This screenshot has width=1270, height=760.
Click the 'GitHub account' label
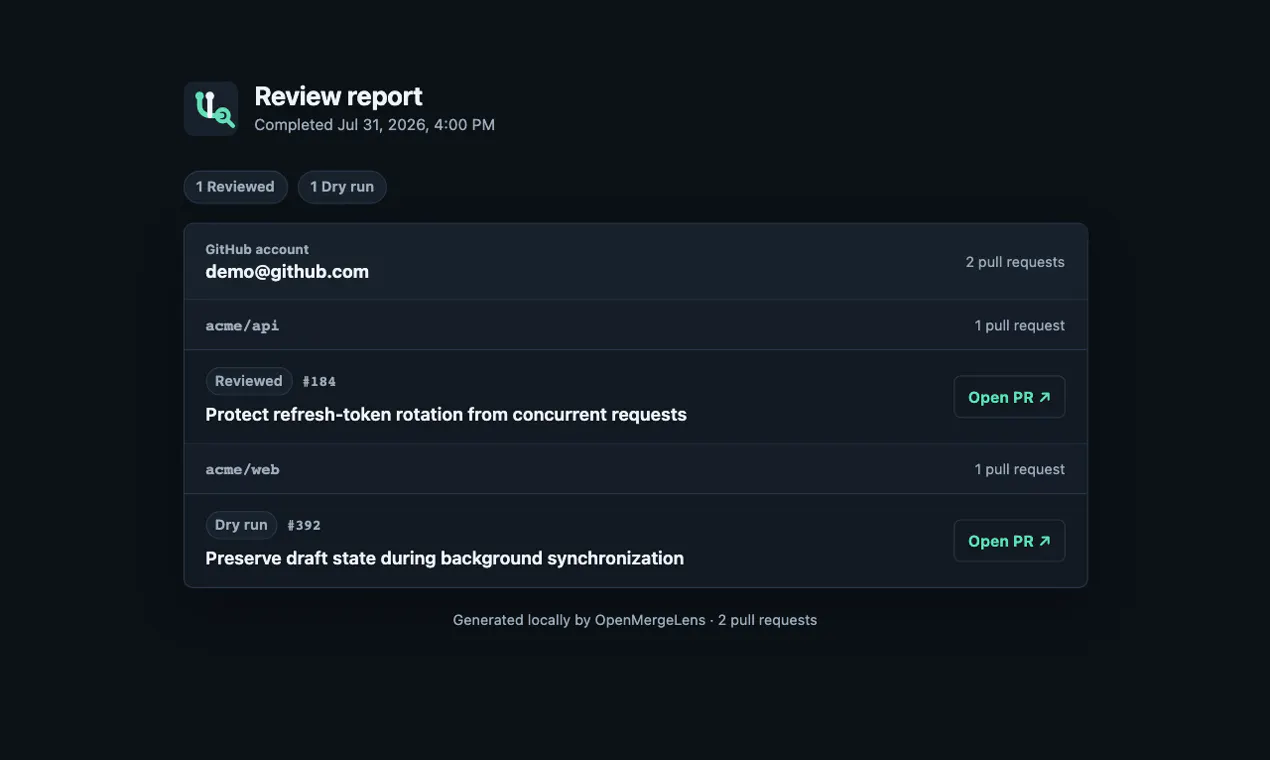[x=257, y=249]
